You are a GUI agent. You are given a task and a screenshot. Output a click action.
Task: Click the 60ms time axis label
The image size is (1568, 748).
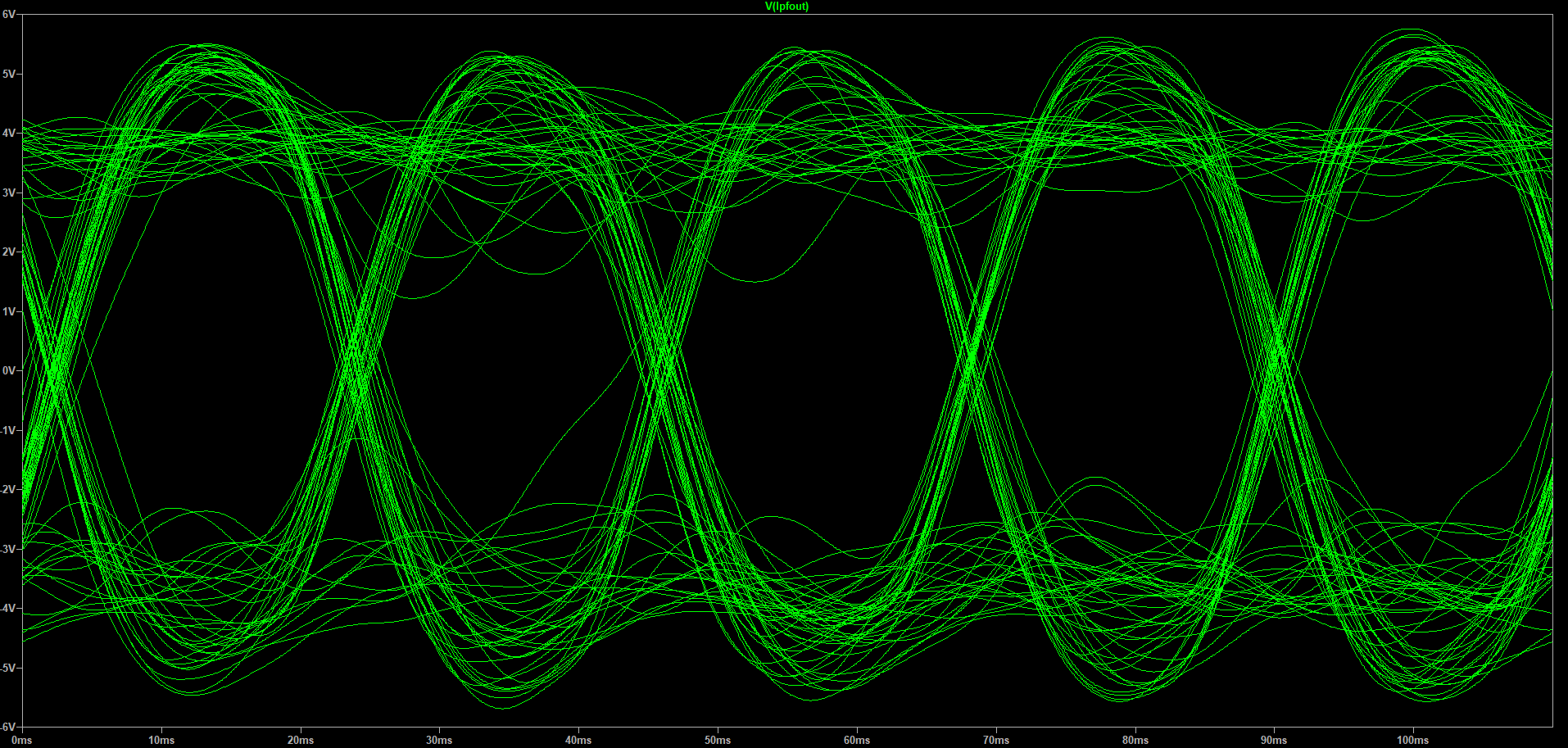[x=857, y=740]
